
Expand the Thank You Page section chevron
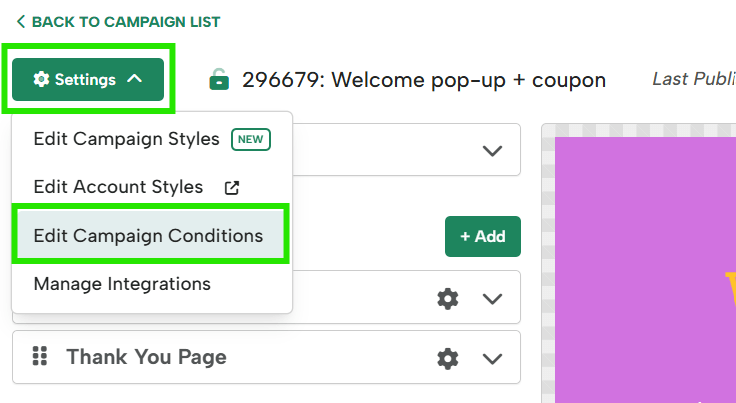pyautogui.click(x=492, y=358)
